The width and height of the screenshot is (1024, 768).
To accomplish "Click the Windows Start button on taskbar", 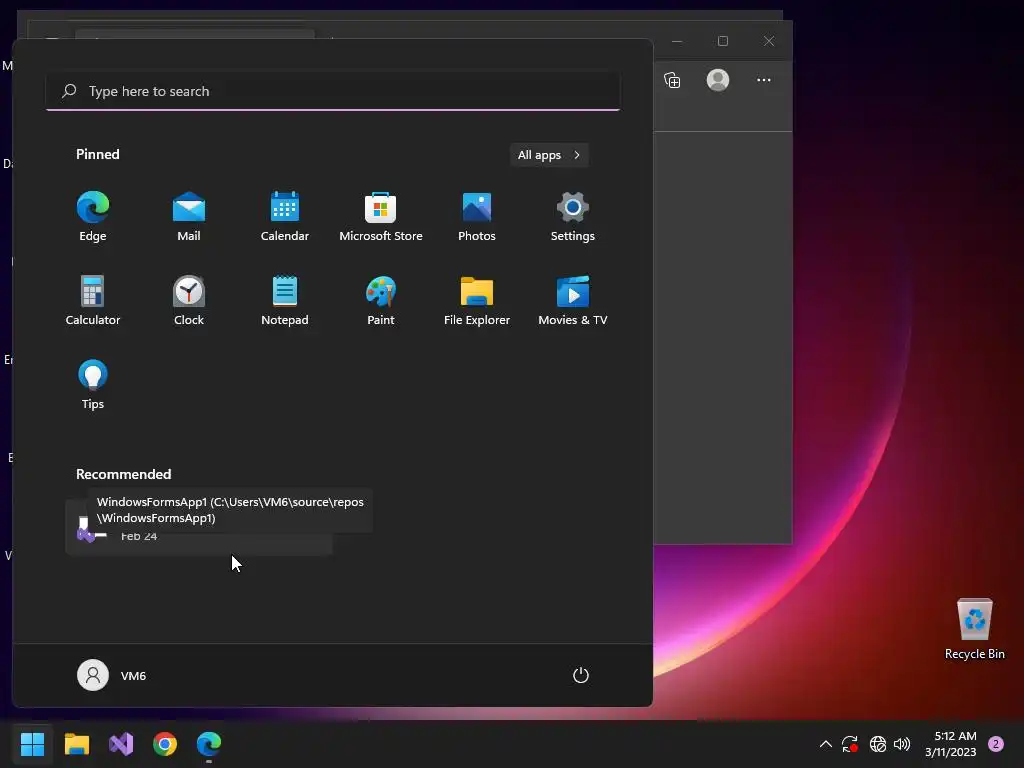I will pyautogui.click(x=32, y=744).
